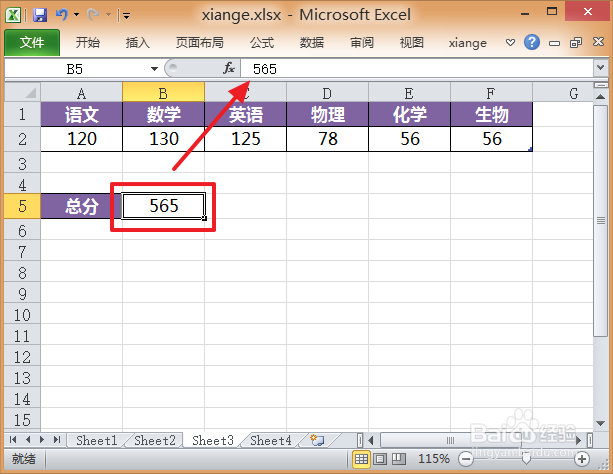This screenshot has width=613, height=474.
Task: Select column D header
Action: tap(327, 93)
